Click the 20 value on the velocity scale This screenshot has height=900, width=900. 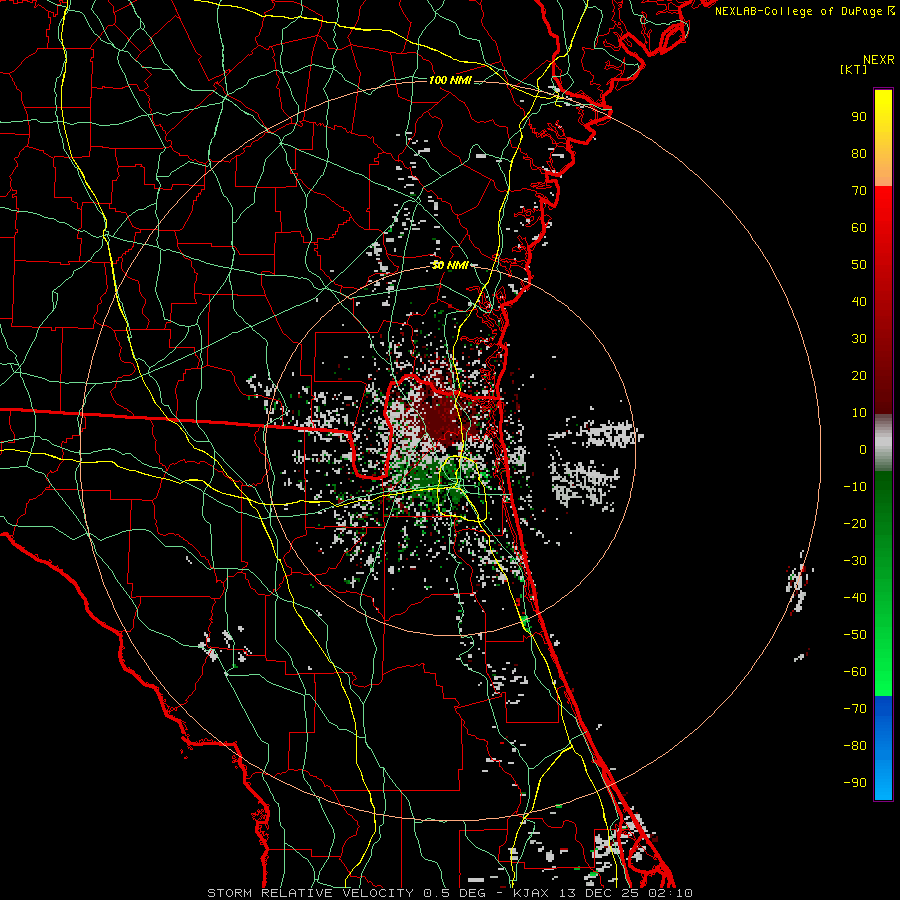(x=859, y=376)
